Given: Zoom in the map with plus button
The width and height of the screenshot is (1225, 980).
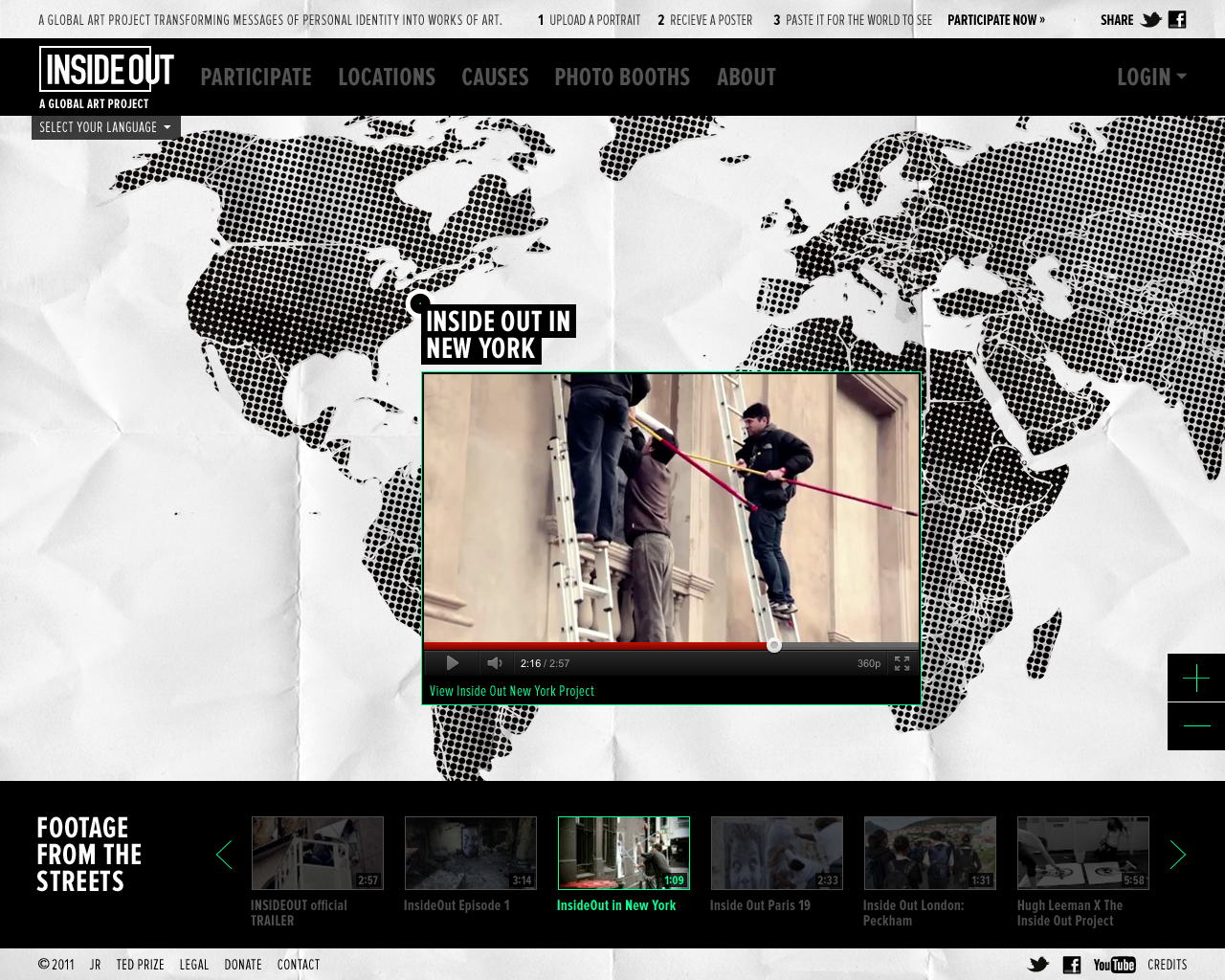Looking at the screenshot, I should click(1196, 679).
